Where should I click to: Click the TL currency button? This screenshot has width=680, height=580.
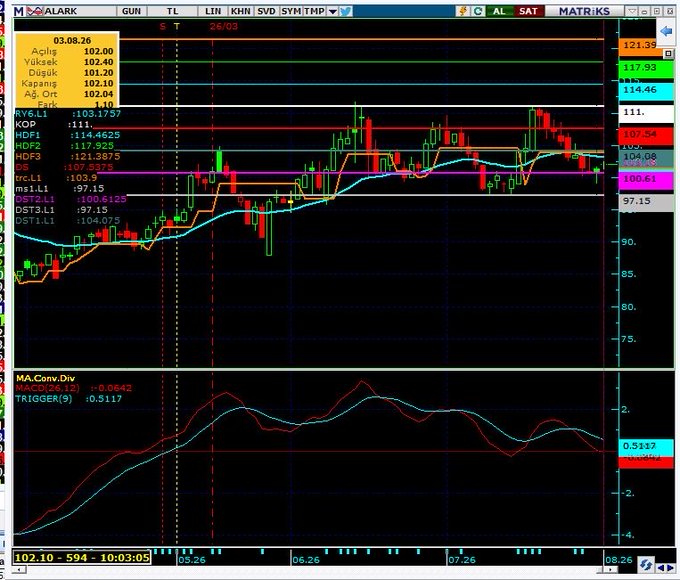tap(172, 11)
